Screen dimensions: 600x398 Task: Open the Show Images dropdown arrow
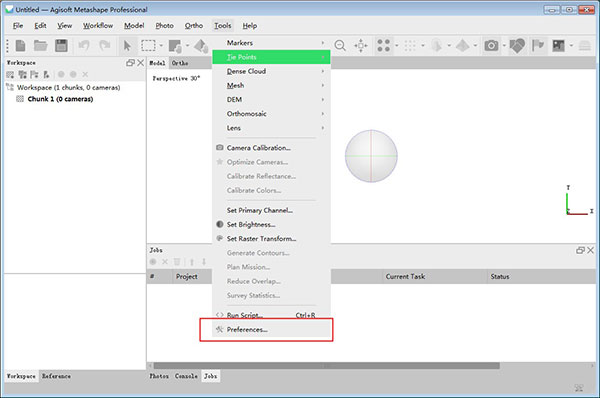tap(571, 46)
